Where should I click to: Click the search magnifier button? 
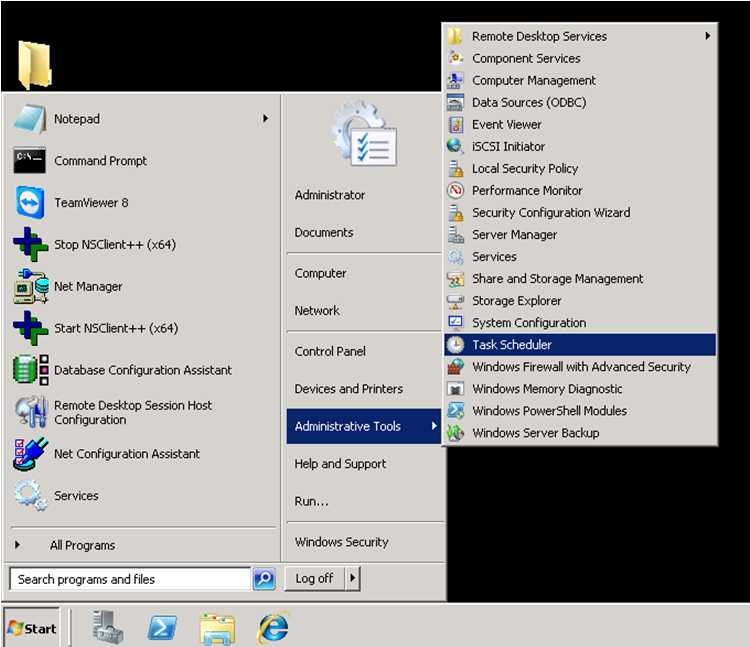pyautogui.click(x=265, y=579)
